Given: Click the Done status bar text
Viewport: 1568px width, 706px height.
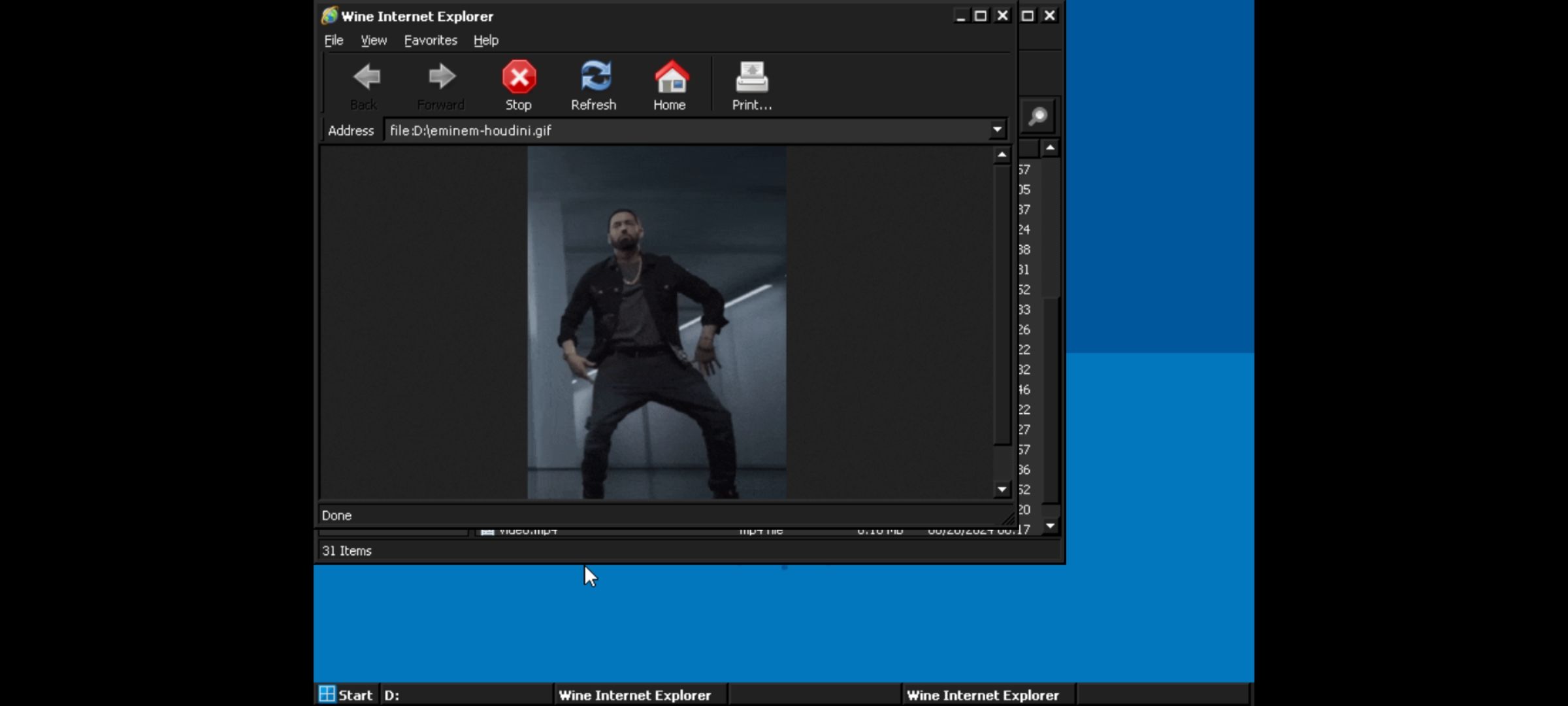Looking at the screenshot, I should (x=336, y=516).
